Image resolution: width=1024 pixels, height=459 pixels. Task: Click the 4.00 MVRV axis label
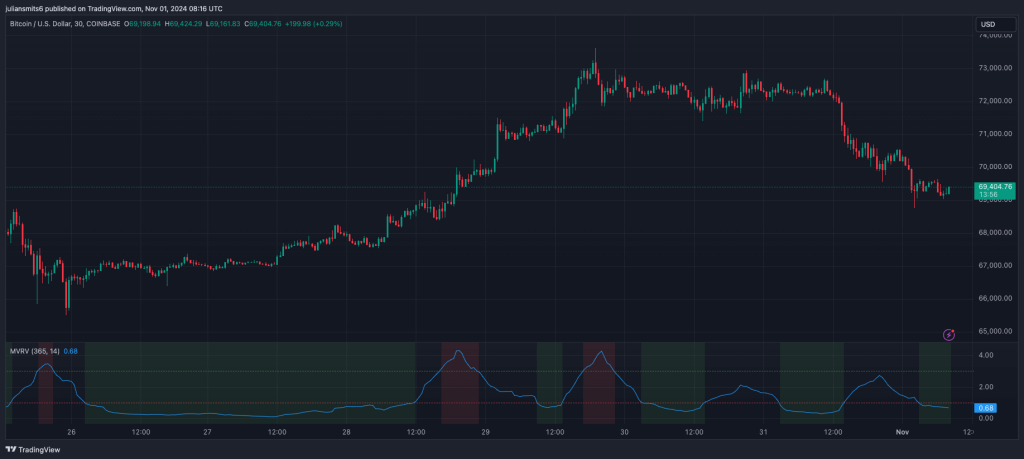(x=986, y=355)
